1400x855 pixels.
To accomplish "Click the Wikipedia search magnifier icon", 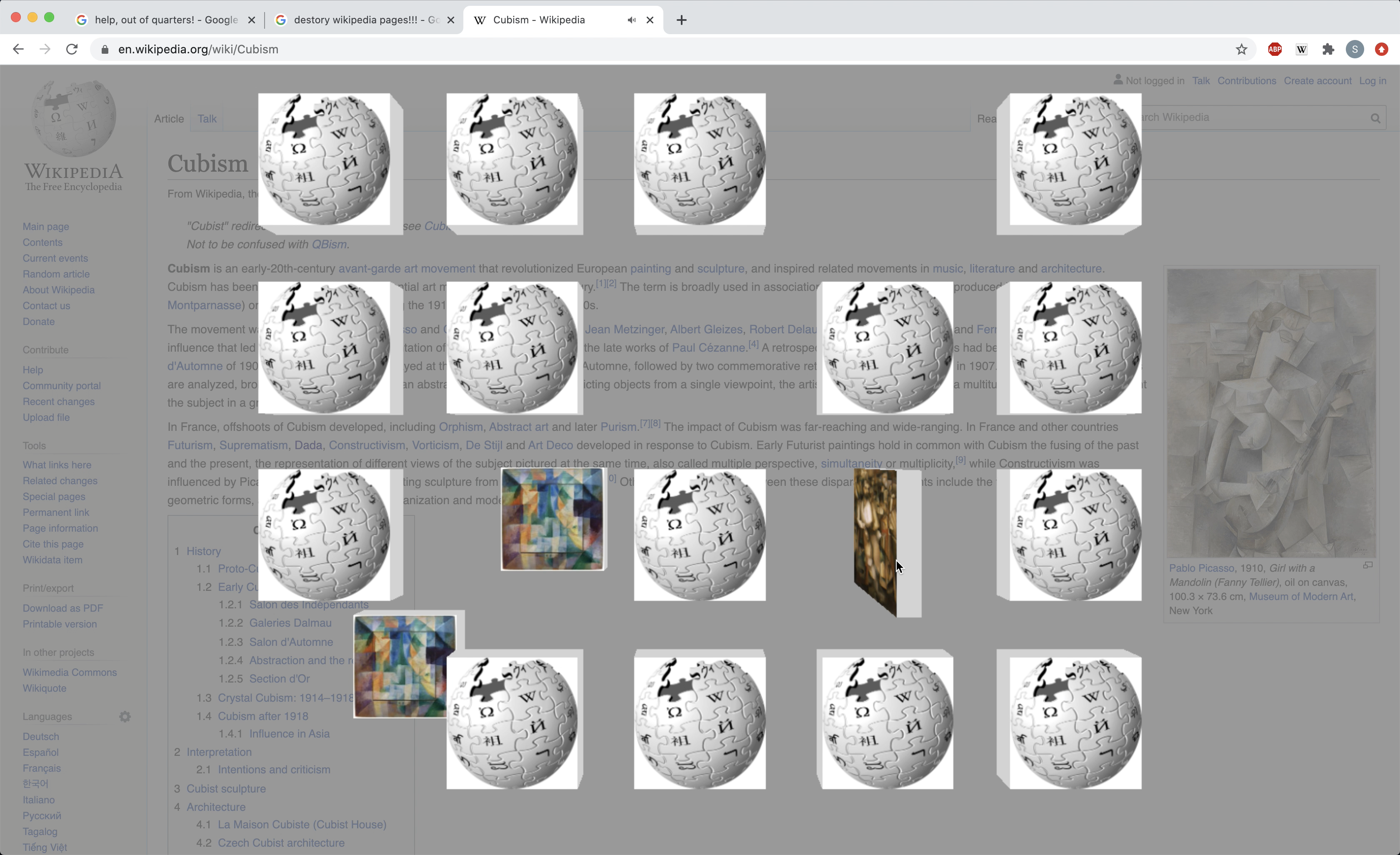I will 1375,118.
